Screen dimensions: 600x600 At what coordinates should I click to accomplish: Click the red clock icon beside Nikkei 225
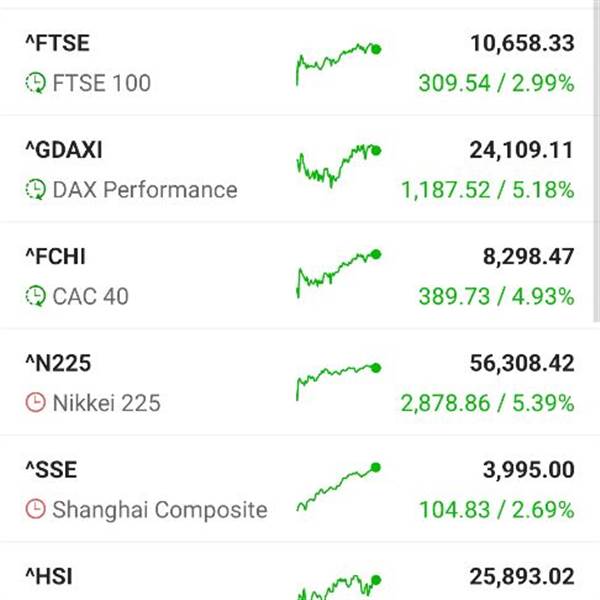click(35, 403)
